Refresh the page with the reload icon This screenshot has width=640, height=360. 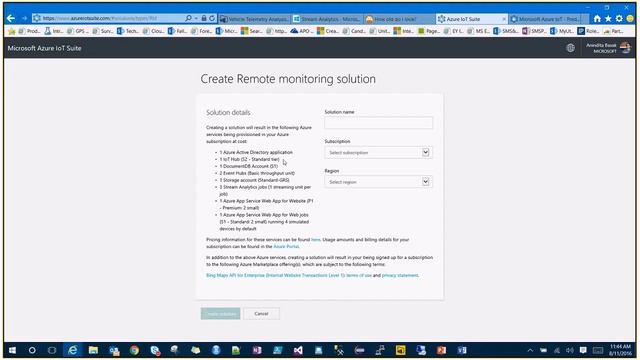point(212,18)
